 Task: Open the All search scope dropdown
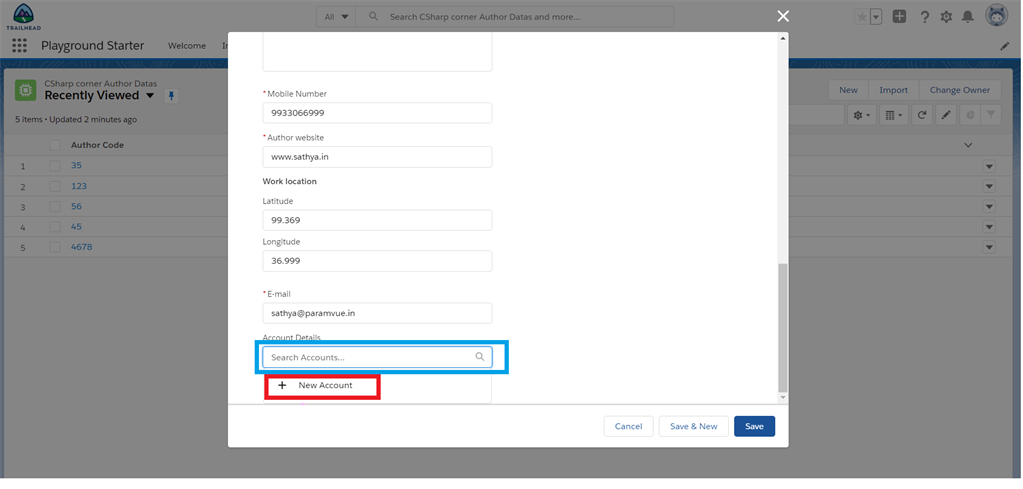click(x=336, y=17)
